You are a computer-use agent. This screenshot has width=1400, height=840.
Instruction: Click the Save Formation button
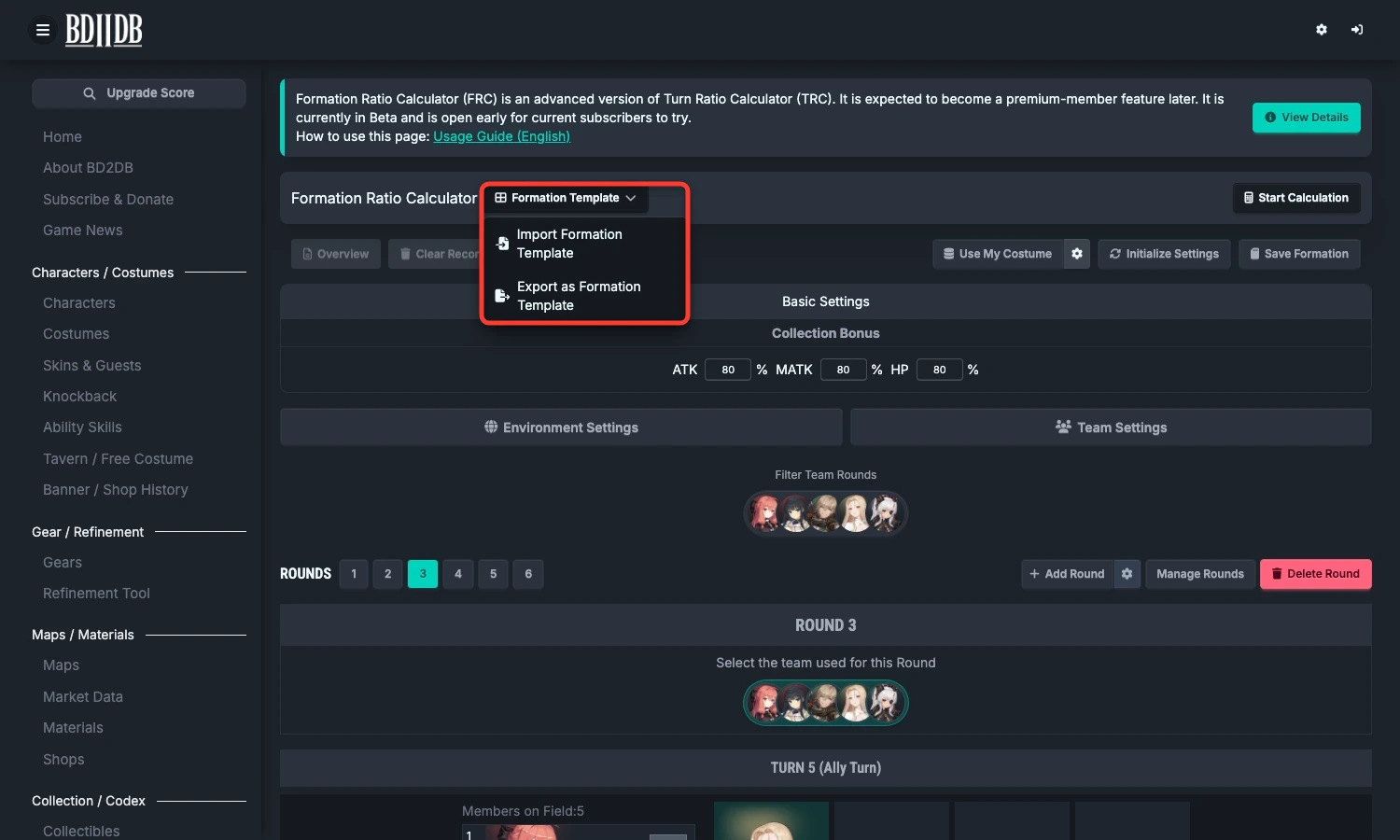click(1299, 254)
